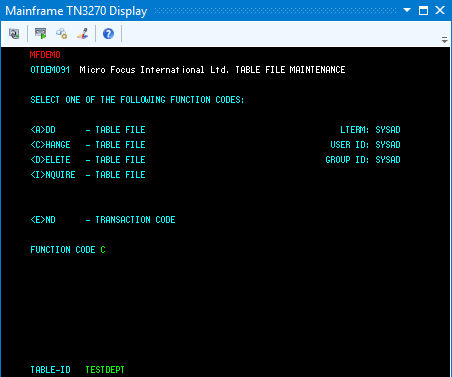Maximize the Mainframe TN3270 Display panel
452x377 pixels.
423,10
